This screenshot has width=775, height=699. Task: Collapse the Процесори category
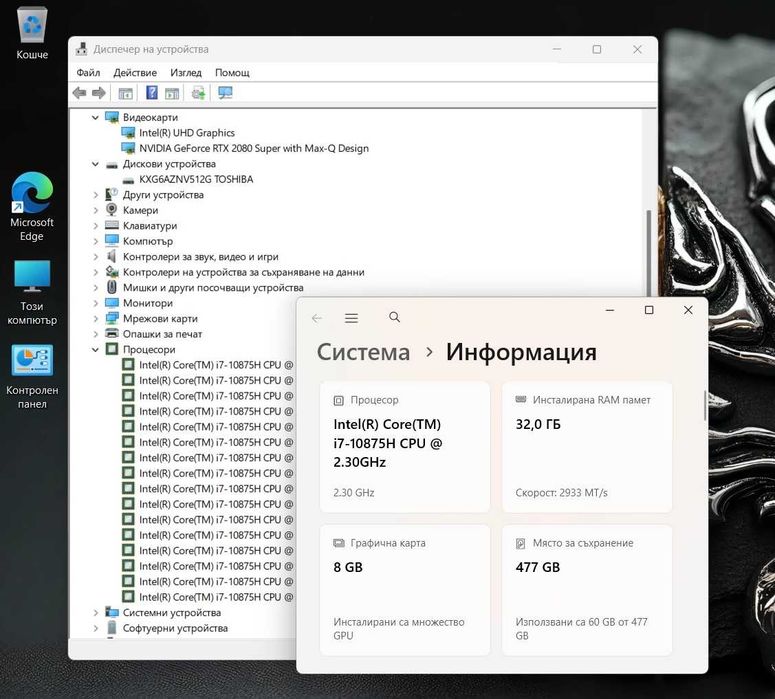click(x=95, y=350)
